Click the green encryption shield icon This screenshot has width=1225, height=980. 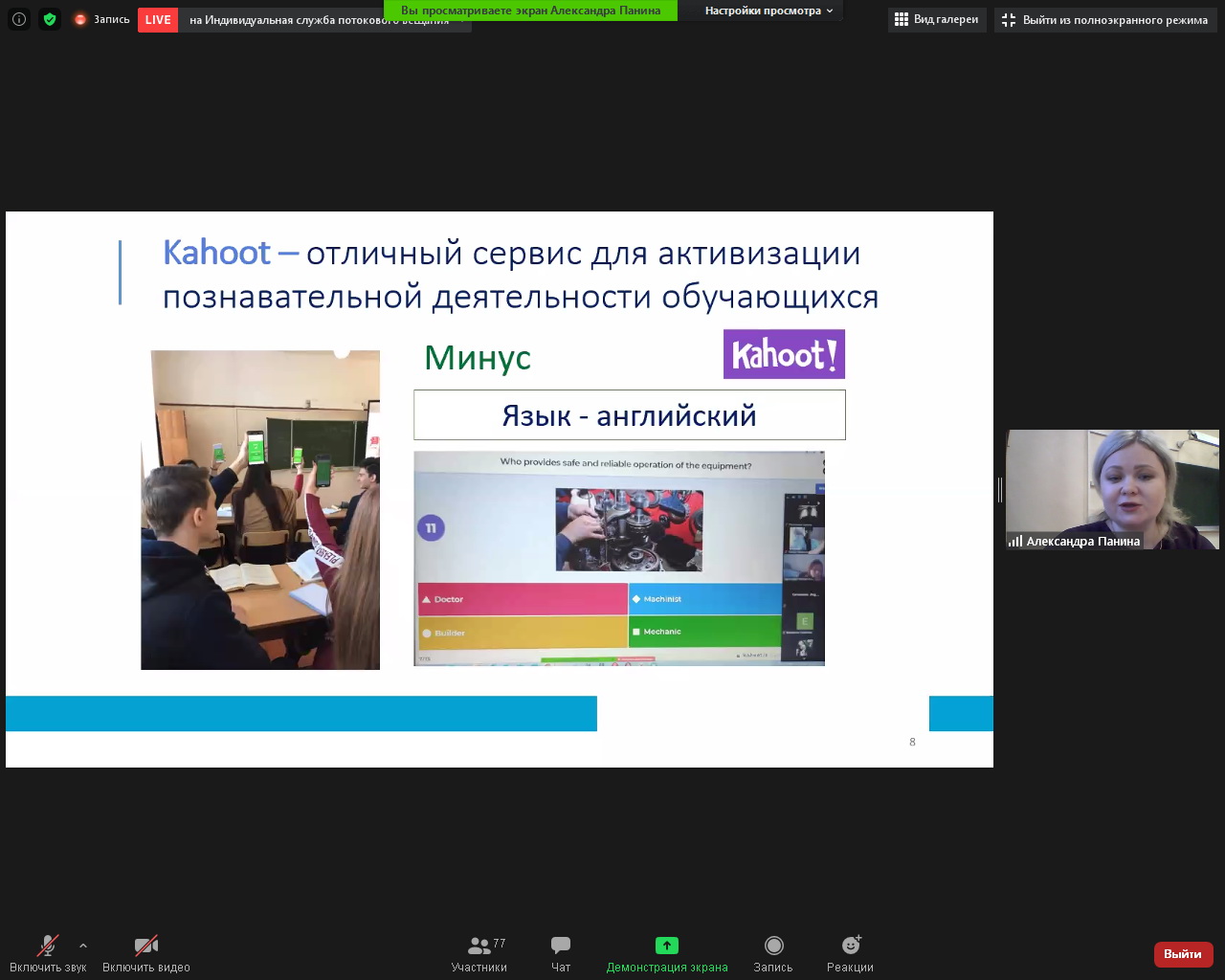[50, 19]
